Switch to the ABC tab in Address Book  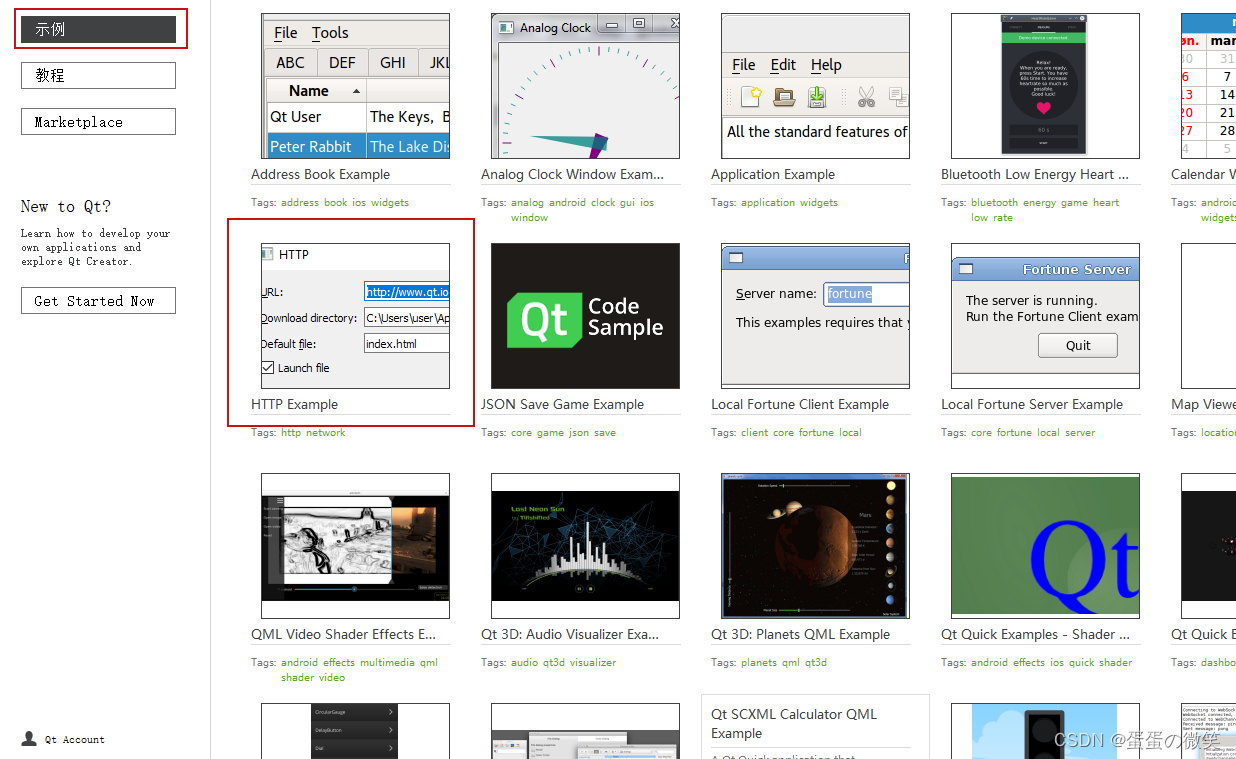tap(290, 62)
